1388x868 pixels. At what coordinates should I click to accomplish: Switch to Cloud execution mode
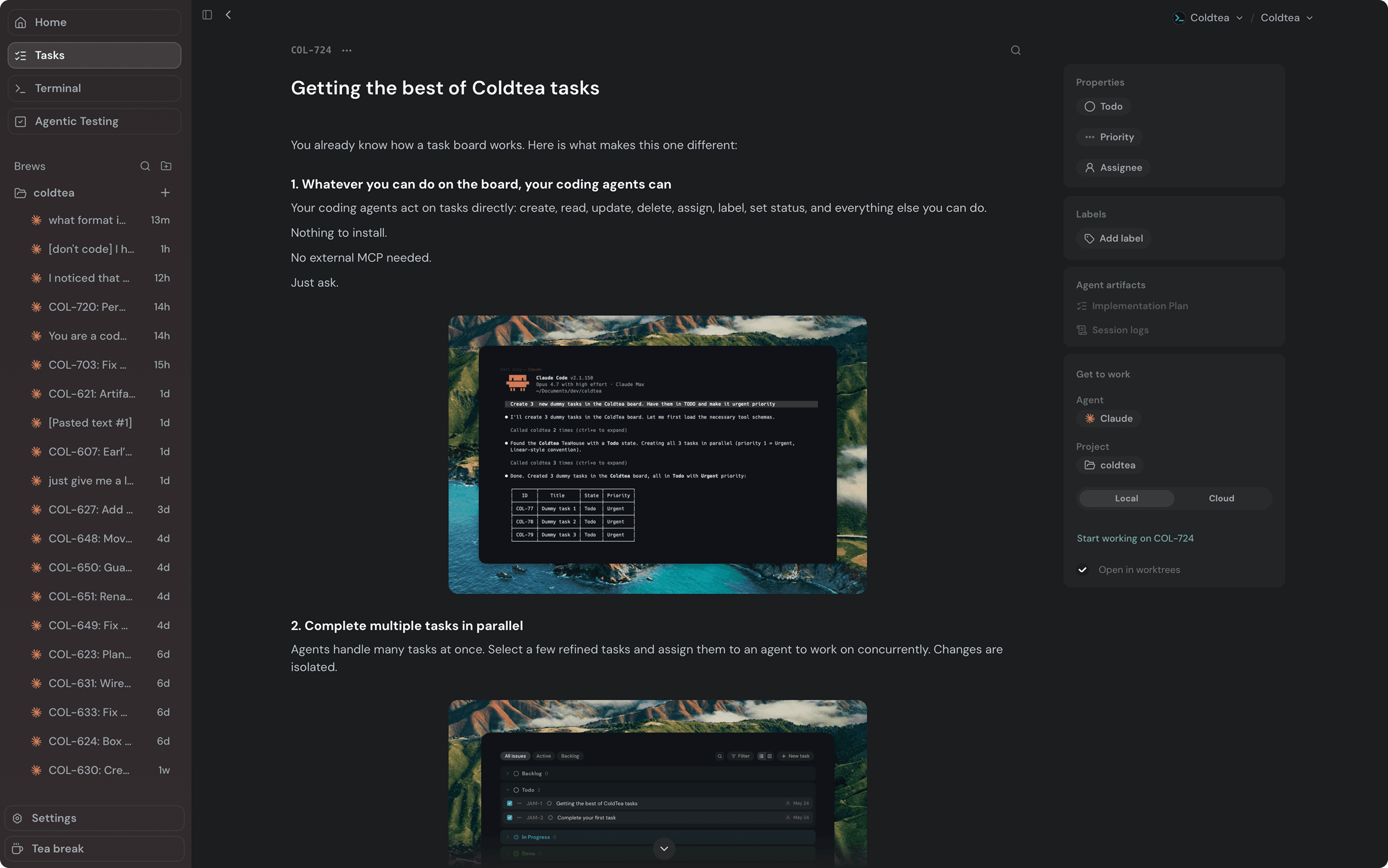coord(1221,498)
